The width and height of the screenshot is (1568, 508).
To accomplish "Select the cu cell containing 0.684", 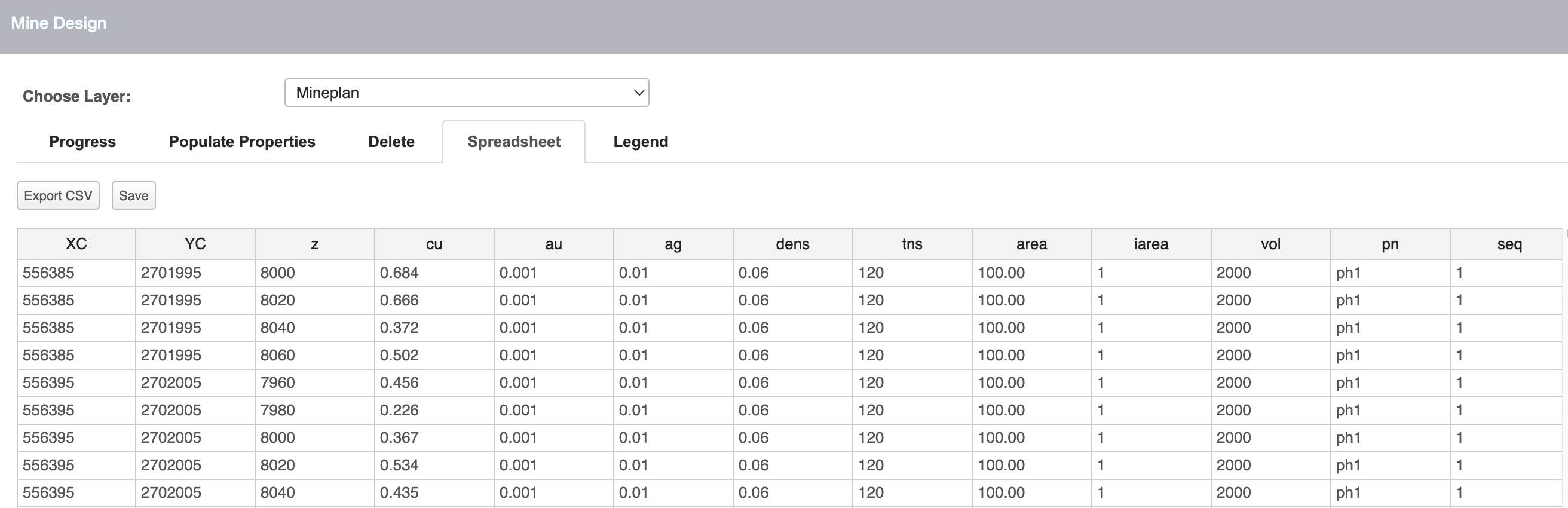I will [433, 273].
